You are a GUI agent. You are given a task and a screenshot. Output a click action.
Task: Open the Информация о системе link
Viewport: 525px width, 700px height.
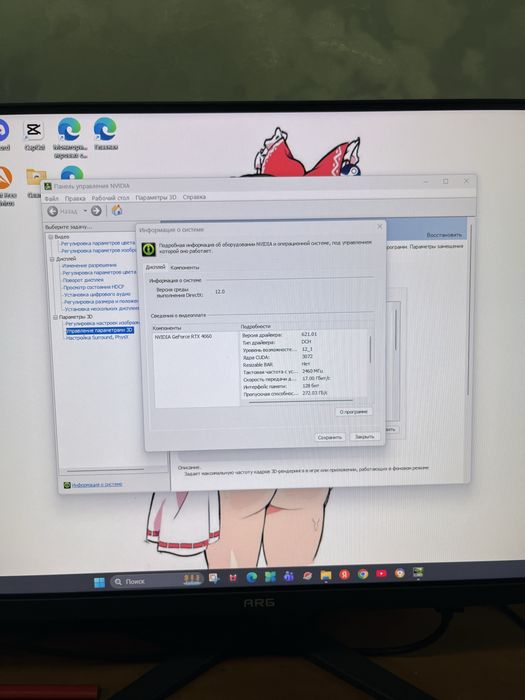[97, 484]
